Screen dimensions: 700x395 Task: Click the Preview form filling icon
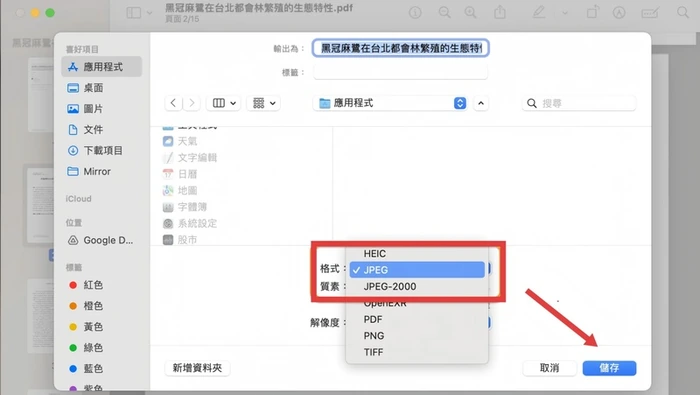[650, 12]
